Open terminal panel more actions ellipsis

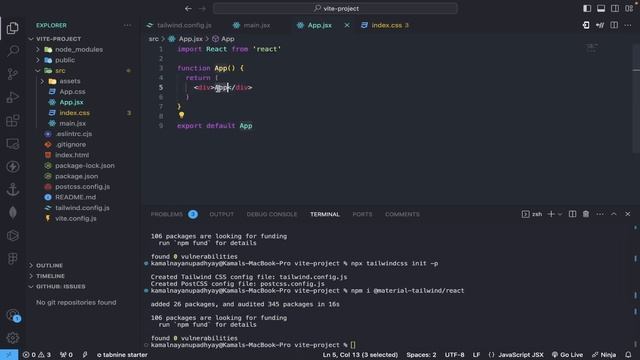(600, 214)
